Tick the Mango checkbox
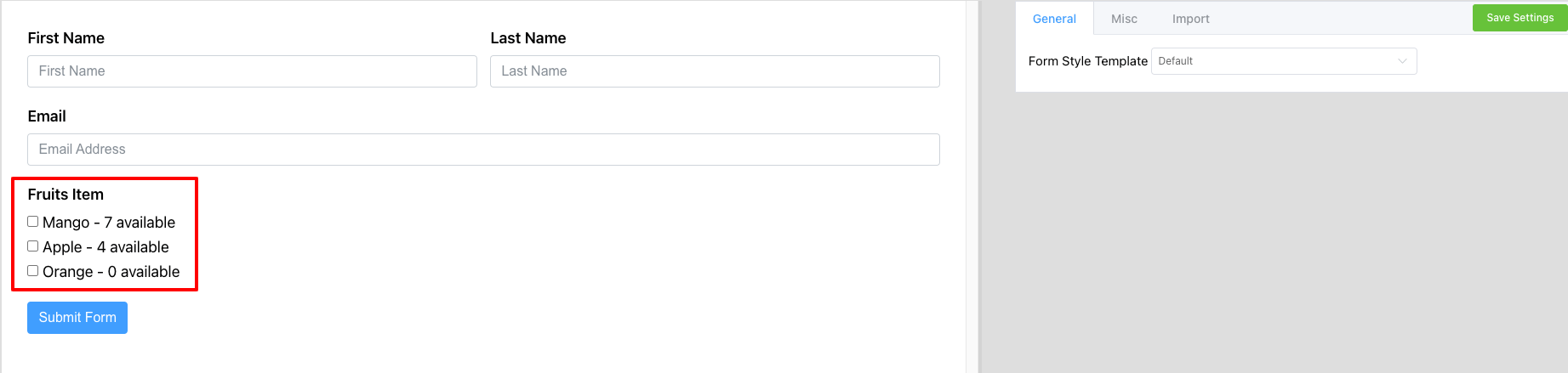The width and height of the screenshot is (1568, 373). point(33,222)
